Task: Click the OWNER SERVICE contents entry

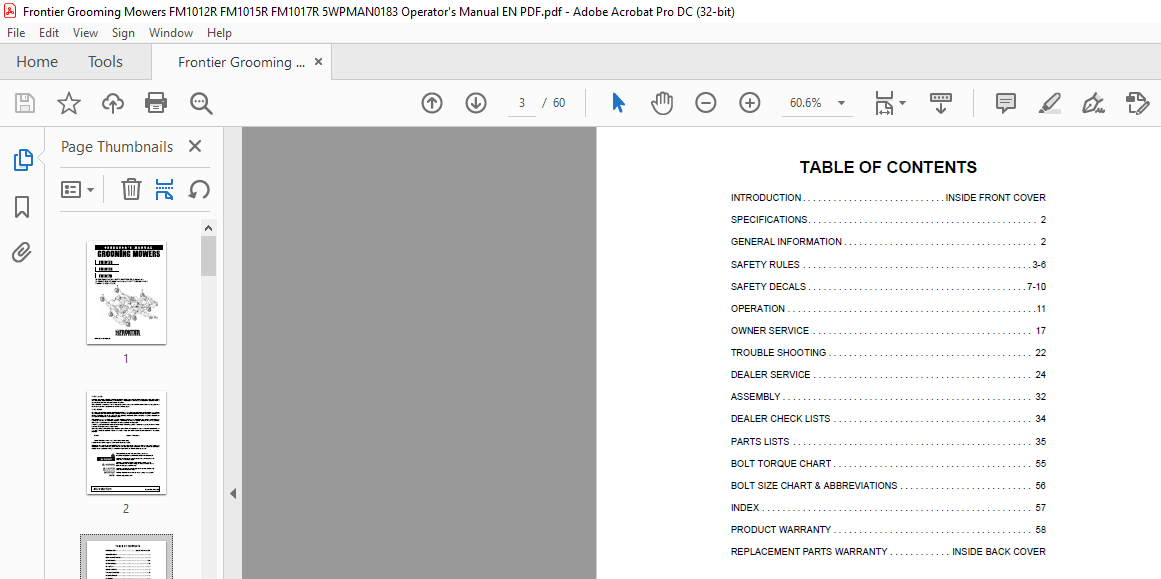Action: (x=888, y=331)
